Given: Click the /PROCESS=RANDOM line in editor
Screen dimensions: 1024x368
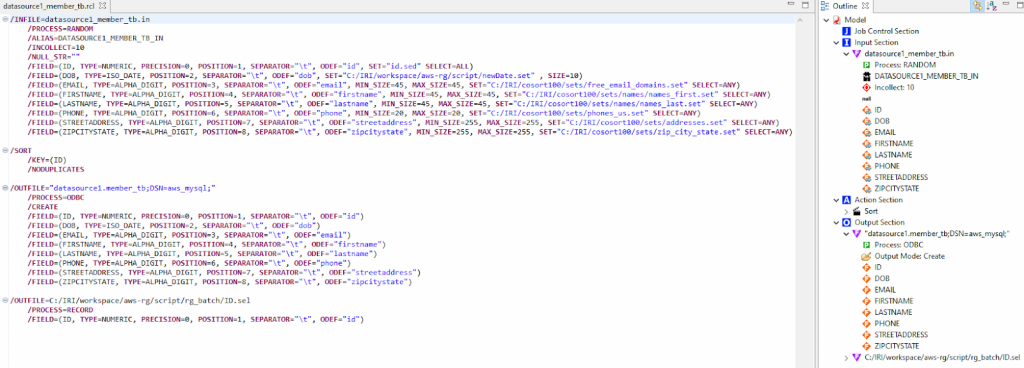Looking at the screenshot, I should click(x=60, y=29).
